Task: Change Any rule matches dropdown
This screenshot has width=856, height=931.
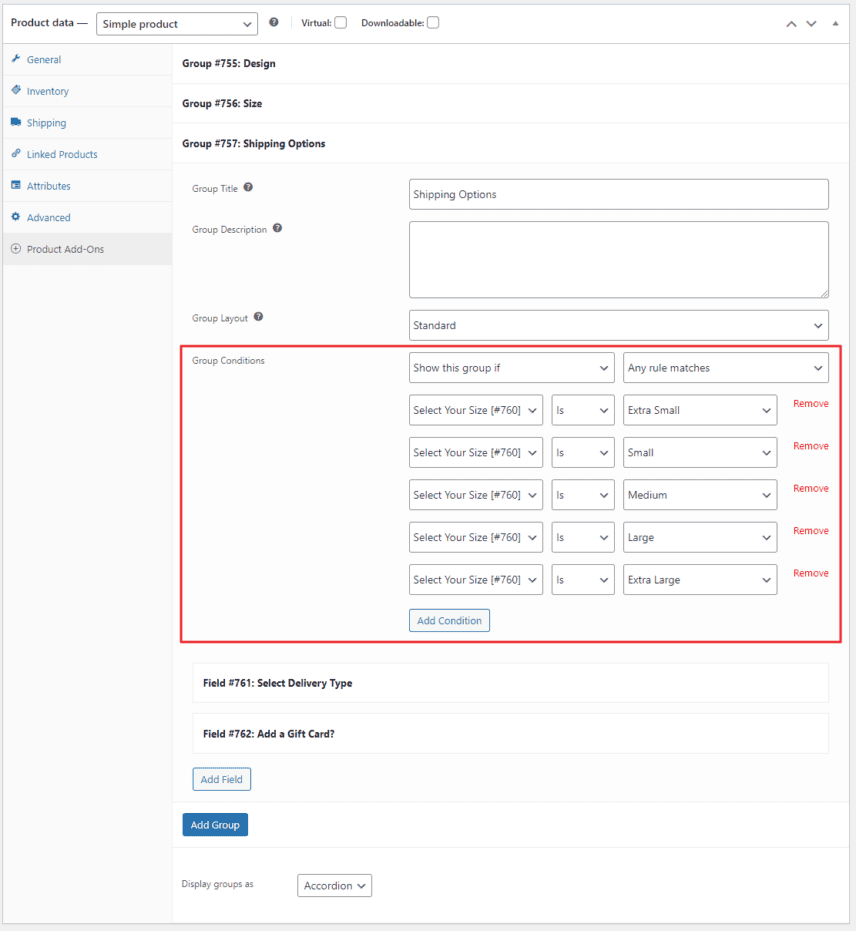Action: tap(725, 367)
